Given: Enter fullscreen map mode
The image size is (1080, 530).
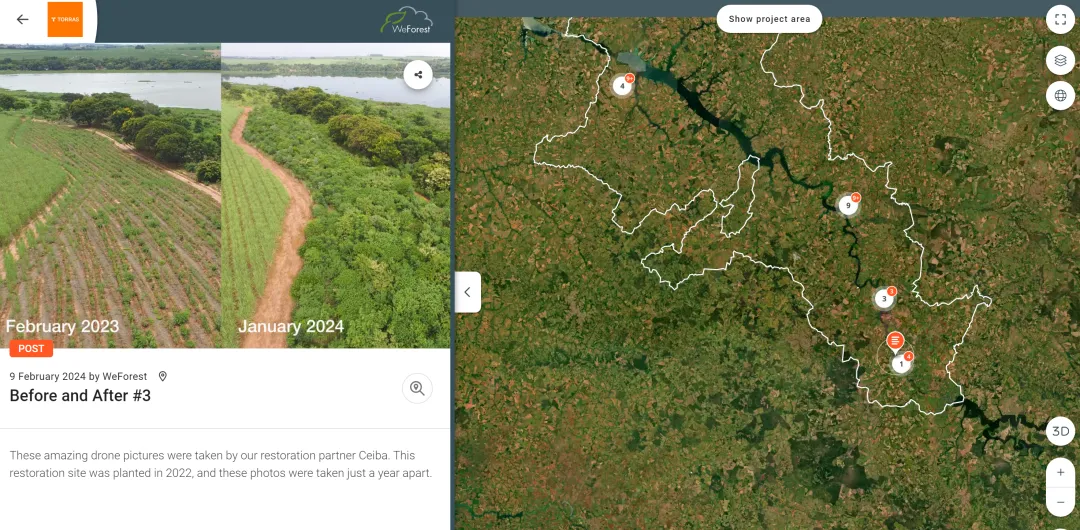Looking at the screenshot, I should pyautogui.click(x=1060, y=19).
